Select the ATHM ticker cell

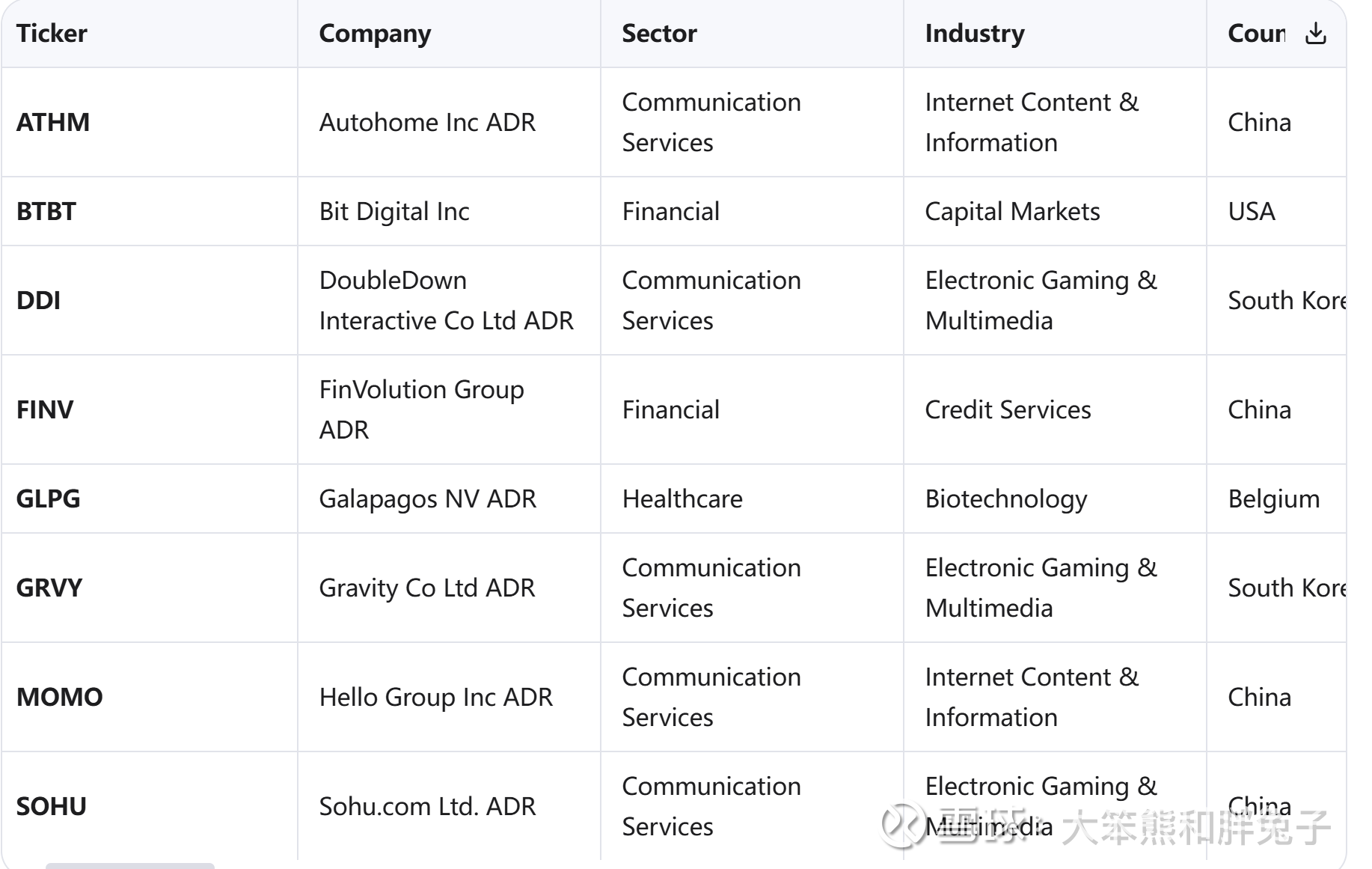[53, 122]
